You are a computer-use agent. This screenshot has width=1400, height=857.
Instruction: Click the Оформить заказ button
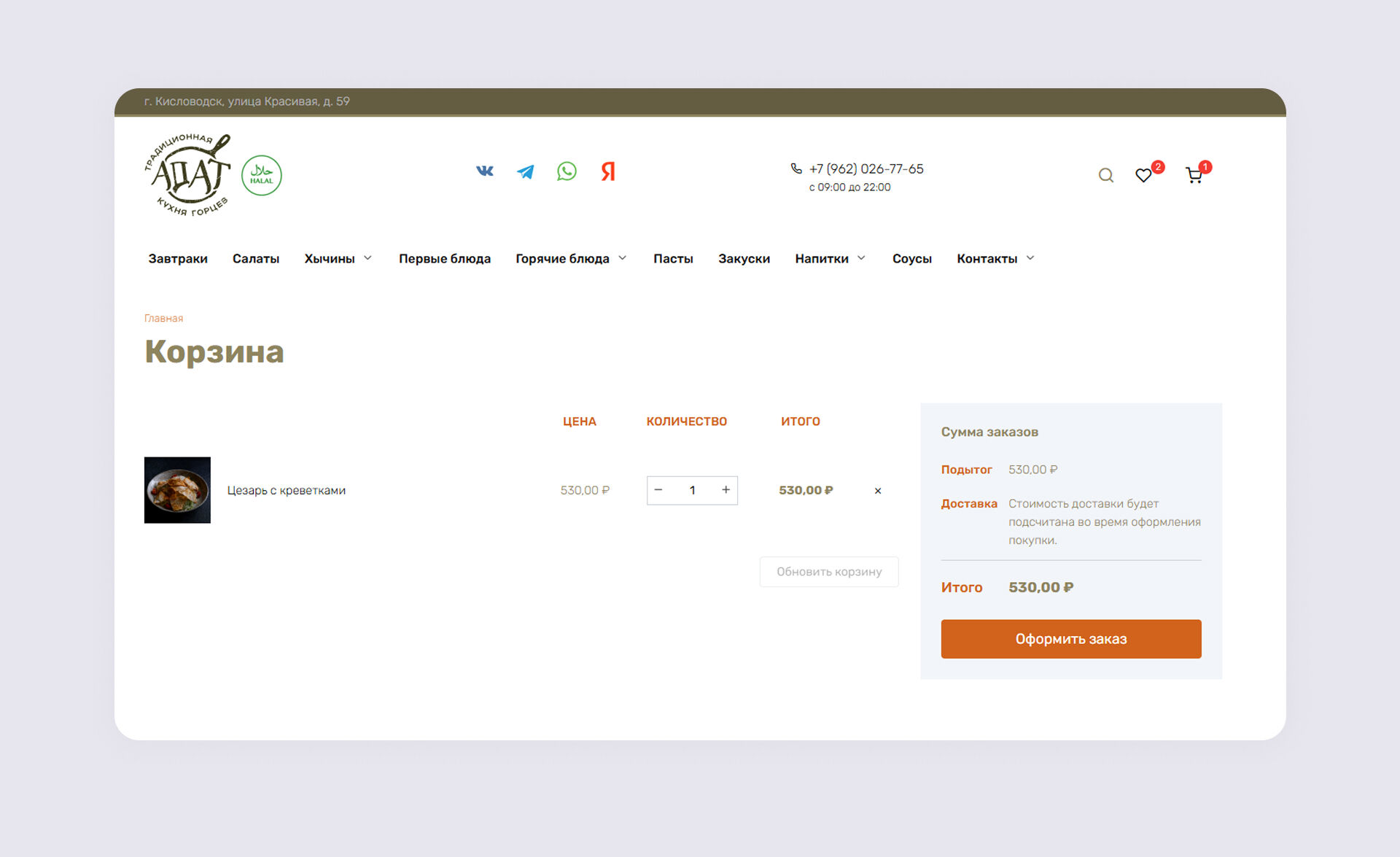pos(1070,639)
